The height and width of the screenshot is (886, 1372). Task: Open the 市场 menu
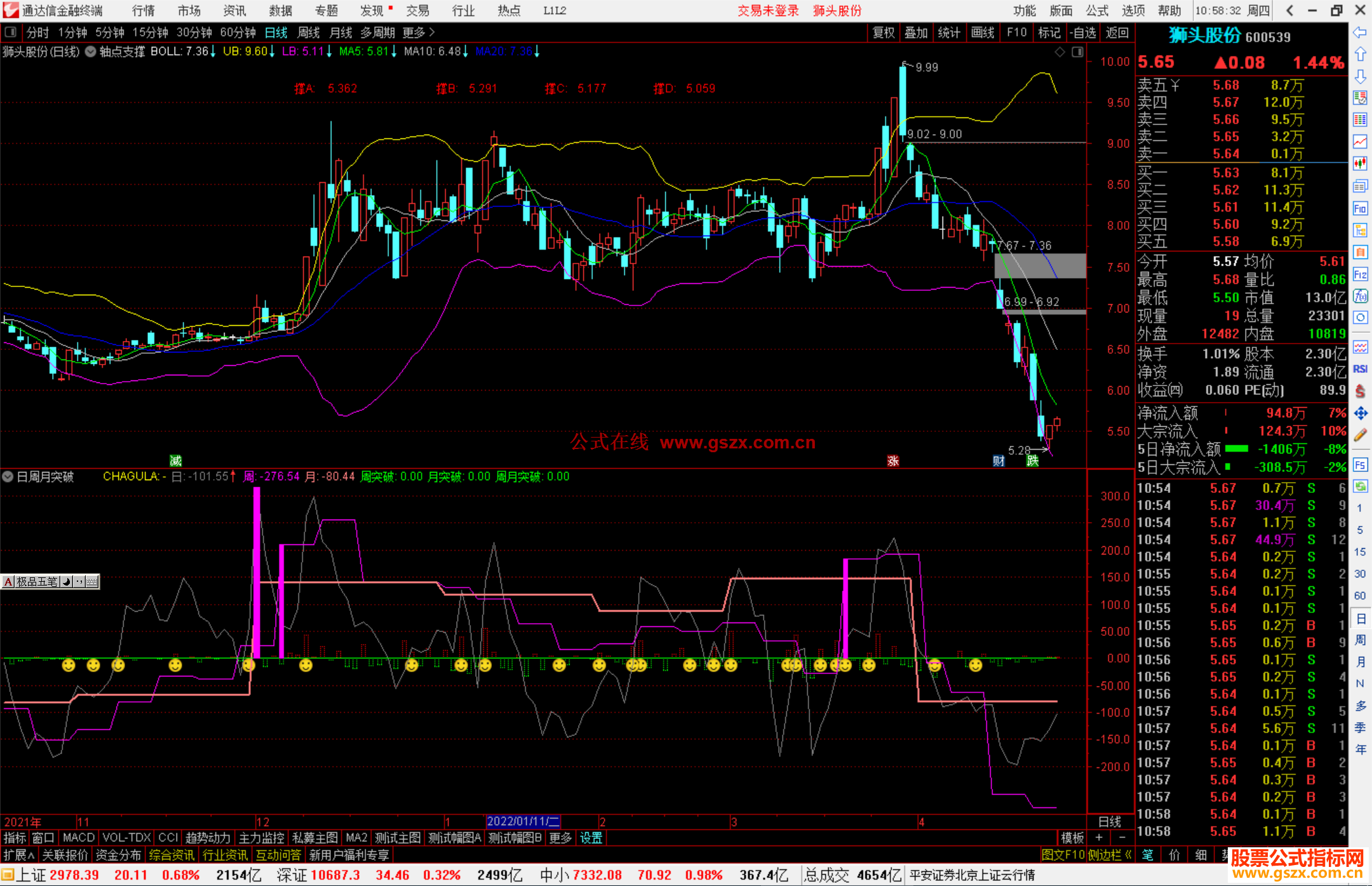[189, 11]
